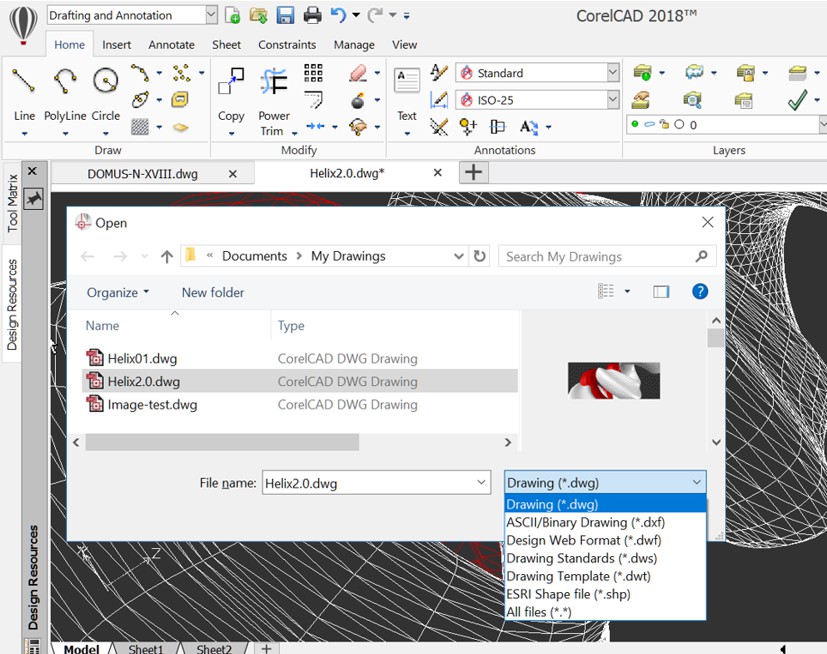The width and height of the screenshot is (827, 654).
Task: Expand the ISO-25 dimension style dropdown
Action: (x=613, y=100)
